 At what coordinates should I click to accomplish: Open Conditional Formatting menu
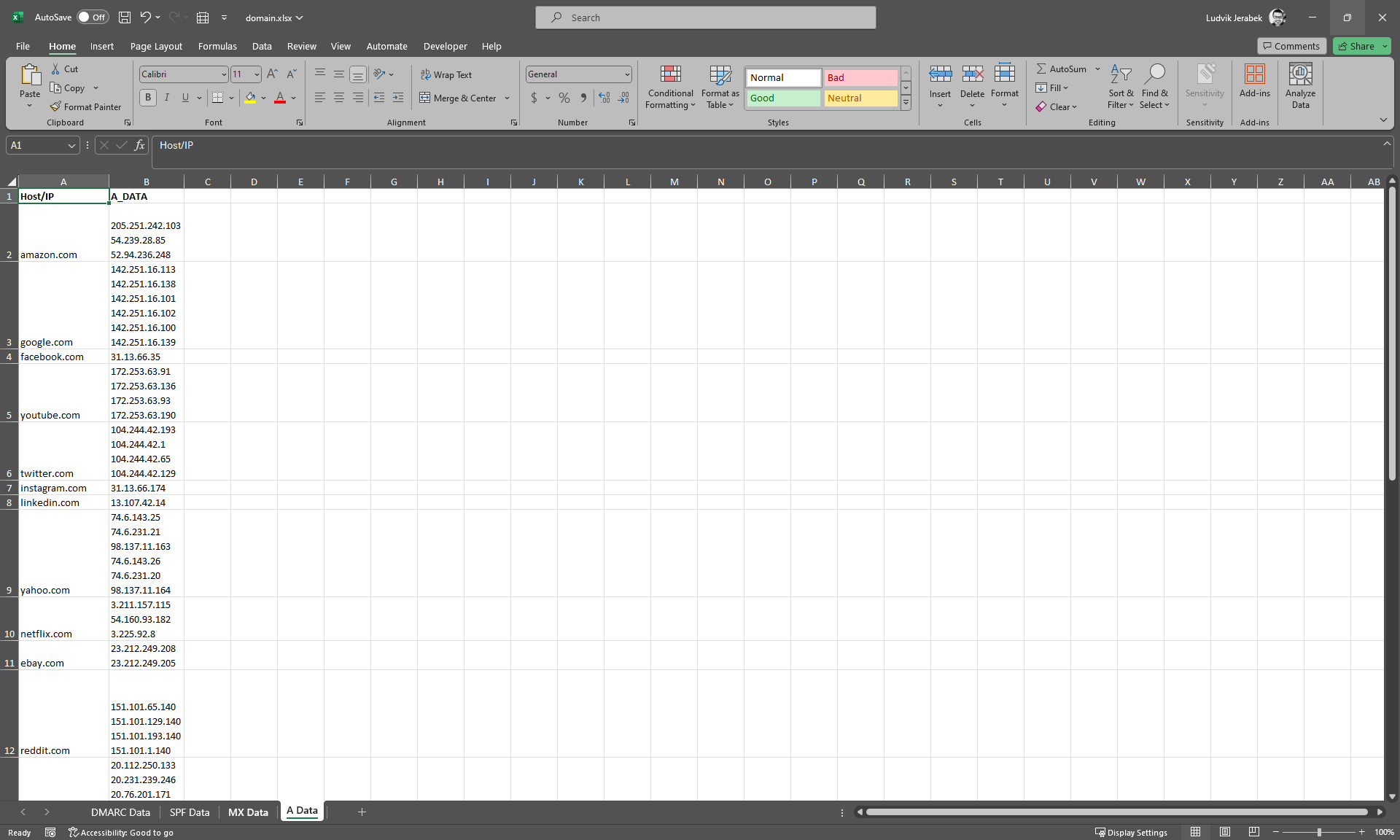(671, 87)
